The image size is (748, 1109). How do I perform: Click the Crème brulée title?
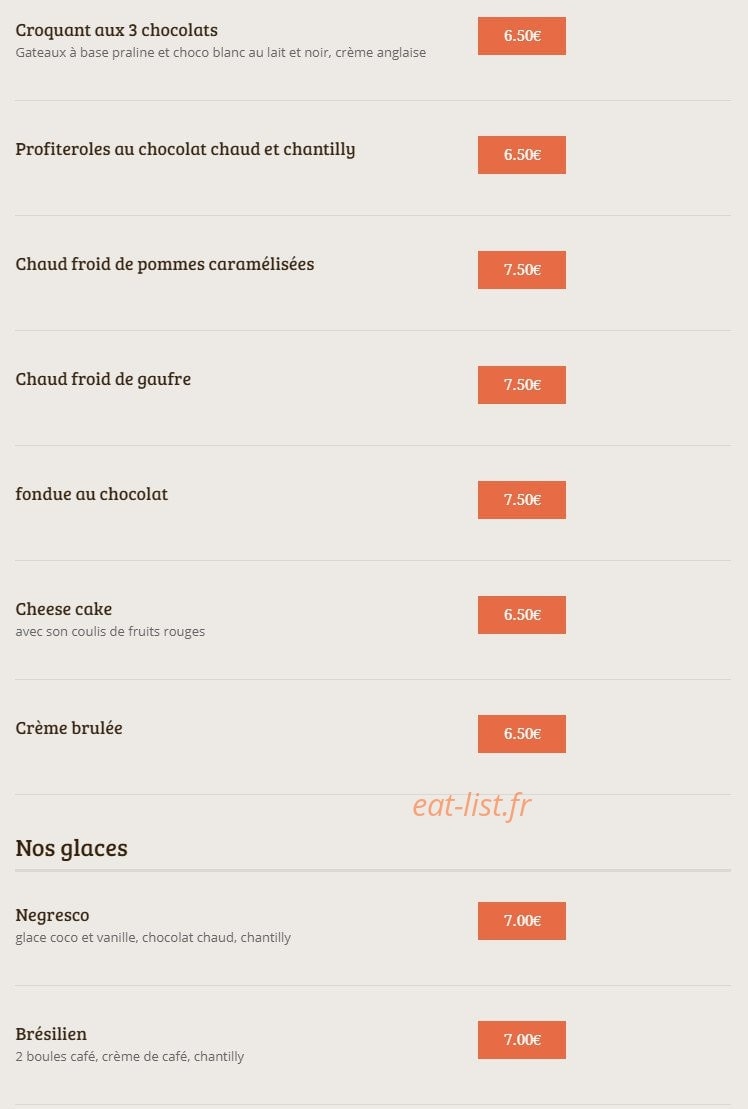tap(69, 728)
